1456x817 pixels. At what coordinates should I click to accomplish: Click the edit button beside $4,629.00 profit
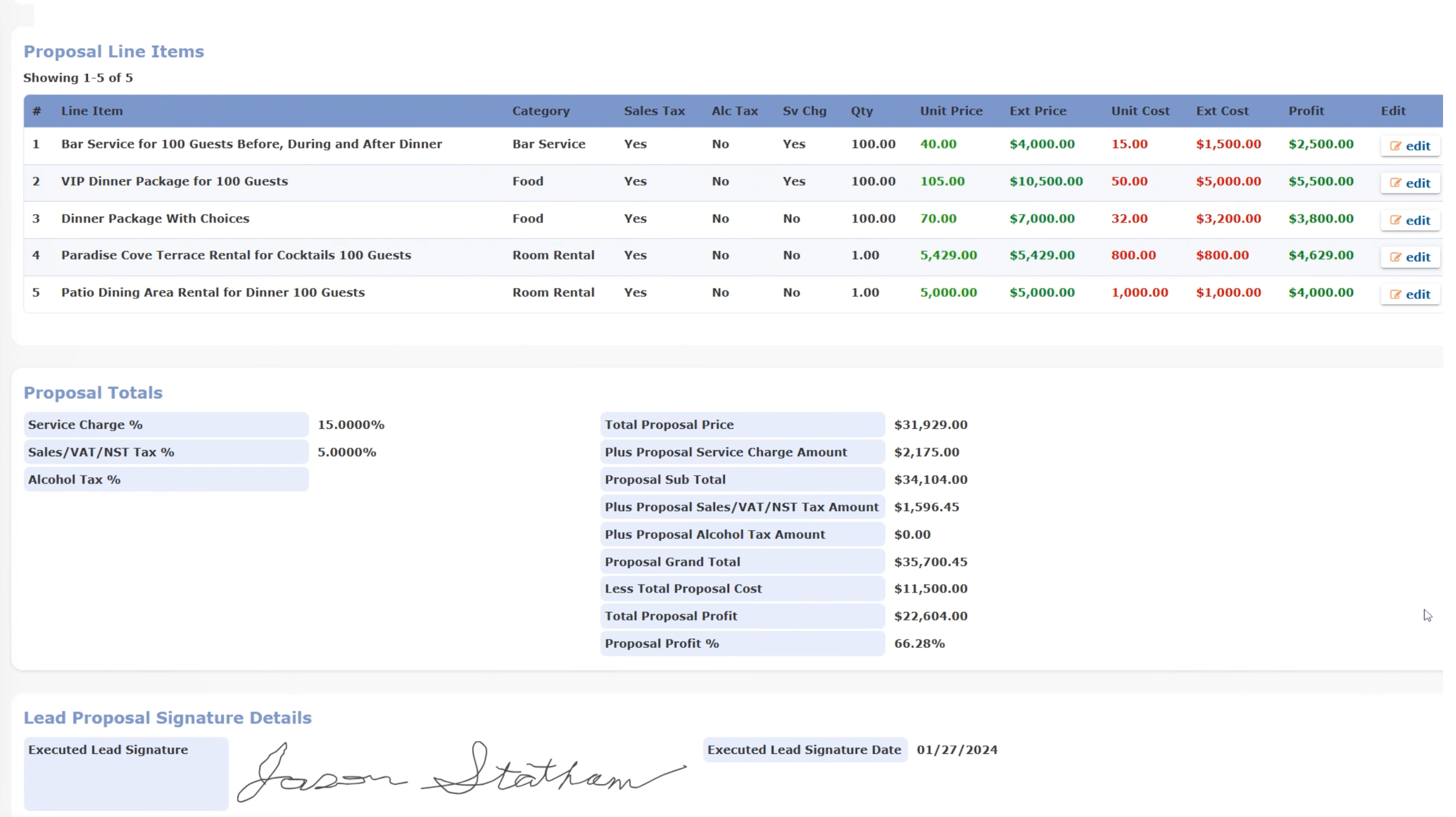coord(1410,257)
